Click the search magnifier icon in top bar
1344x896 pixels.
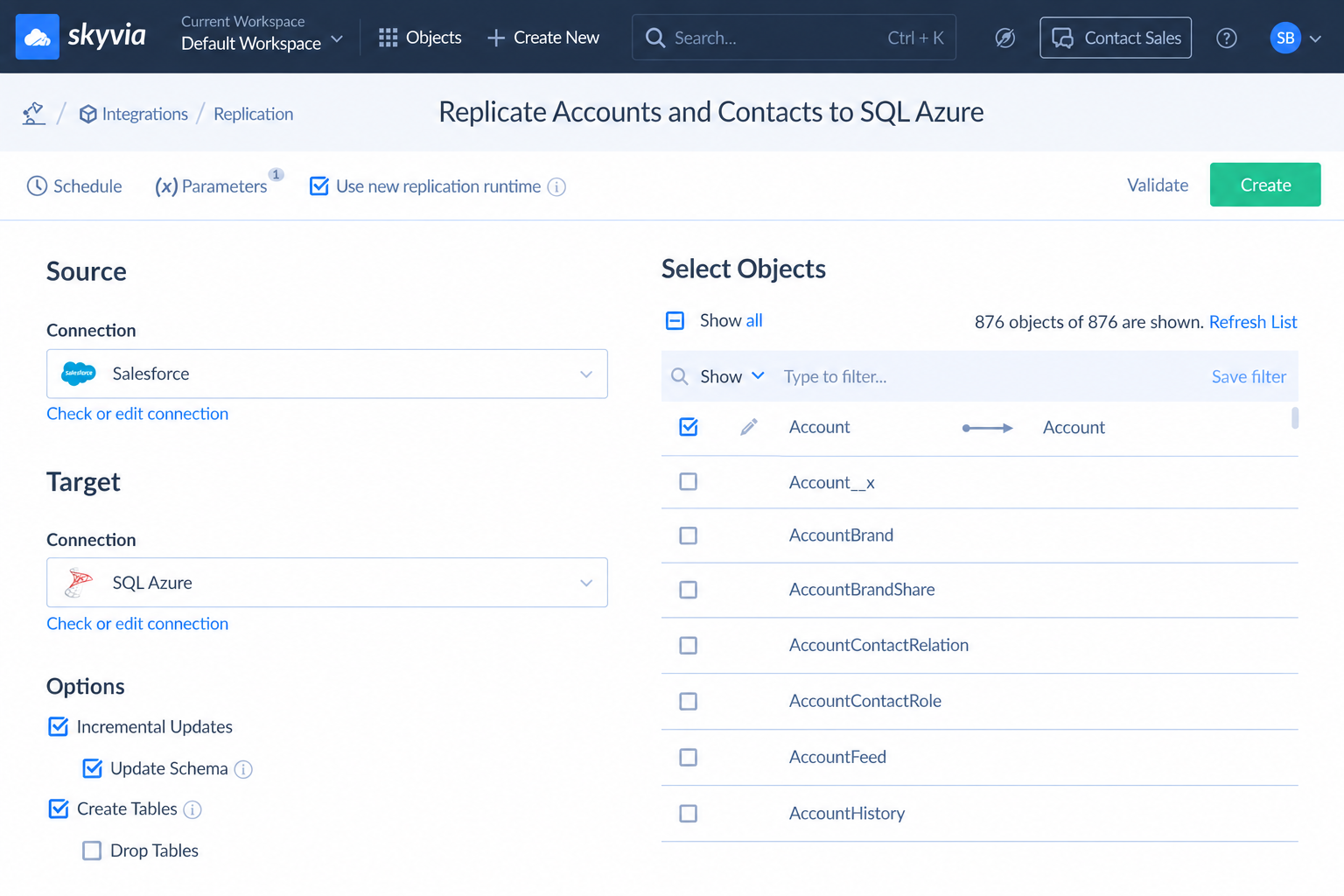pos(655,38)
